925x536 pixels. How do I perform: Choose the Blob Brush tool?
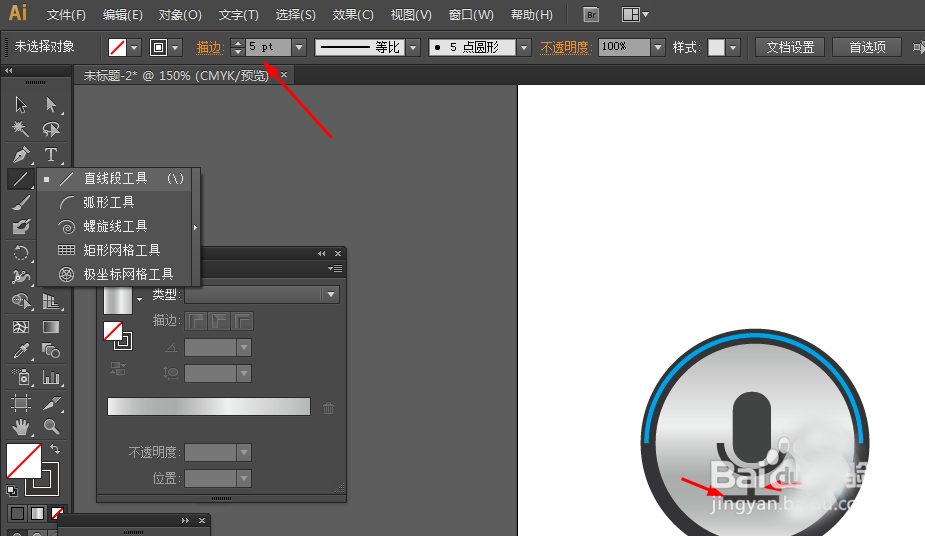click(21, 226)
